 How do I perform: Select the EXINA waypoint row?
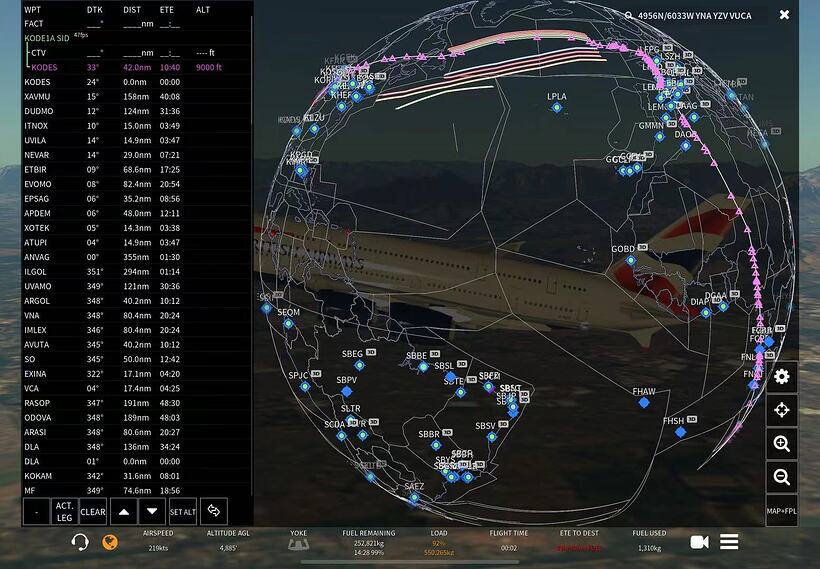136,374
